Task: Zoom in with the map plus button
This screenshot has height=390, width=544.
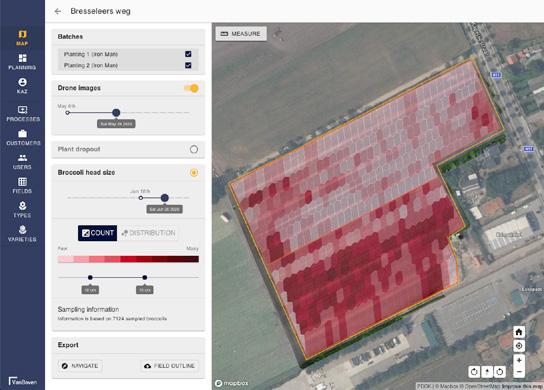Action: 519,360
